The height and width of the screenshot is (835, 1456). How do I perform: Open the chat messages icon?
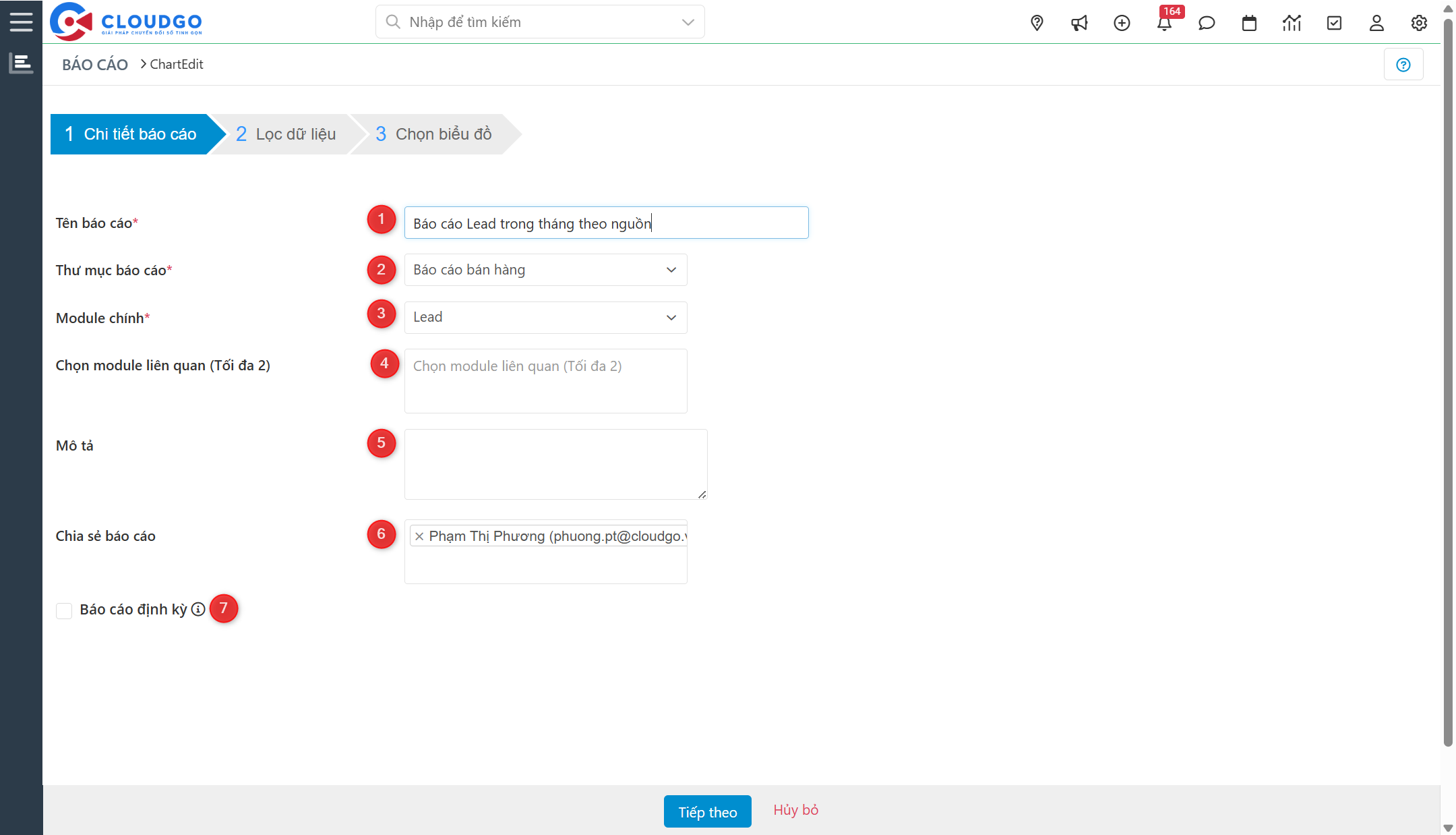tap(1207, 22)
